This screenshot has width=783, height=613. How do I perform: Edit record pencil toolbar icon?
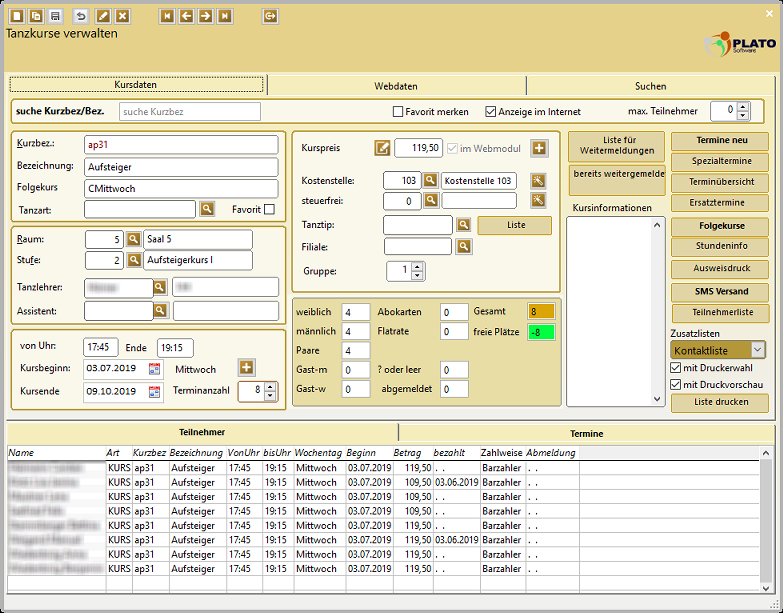tap(103, 16)
